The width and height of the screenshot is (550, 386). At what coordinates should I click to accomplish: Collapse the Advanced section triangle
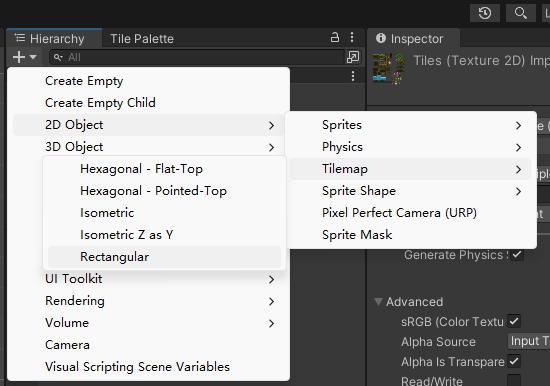click(378, 301)
